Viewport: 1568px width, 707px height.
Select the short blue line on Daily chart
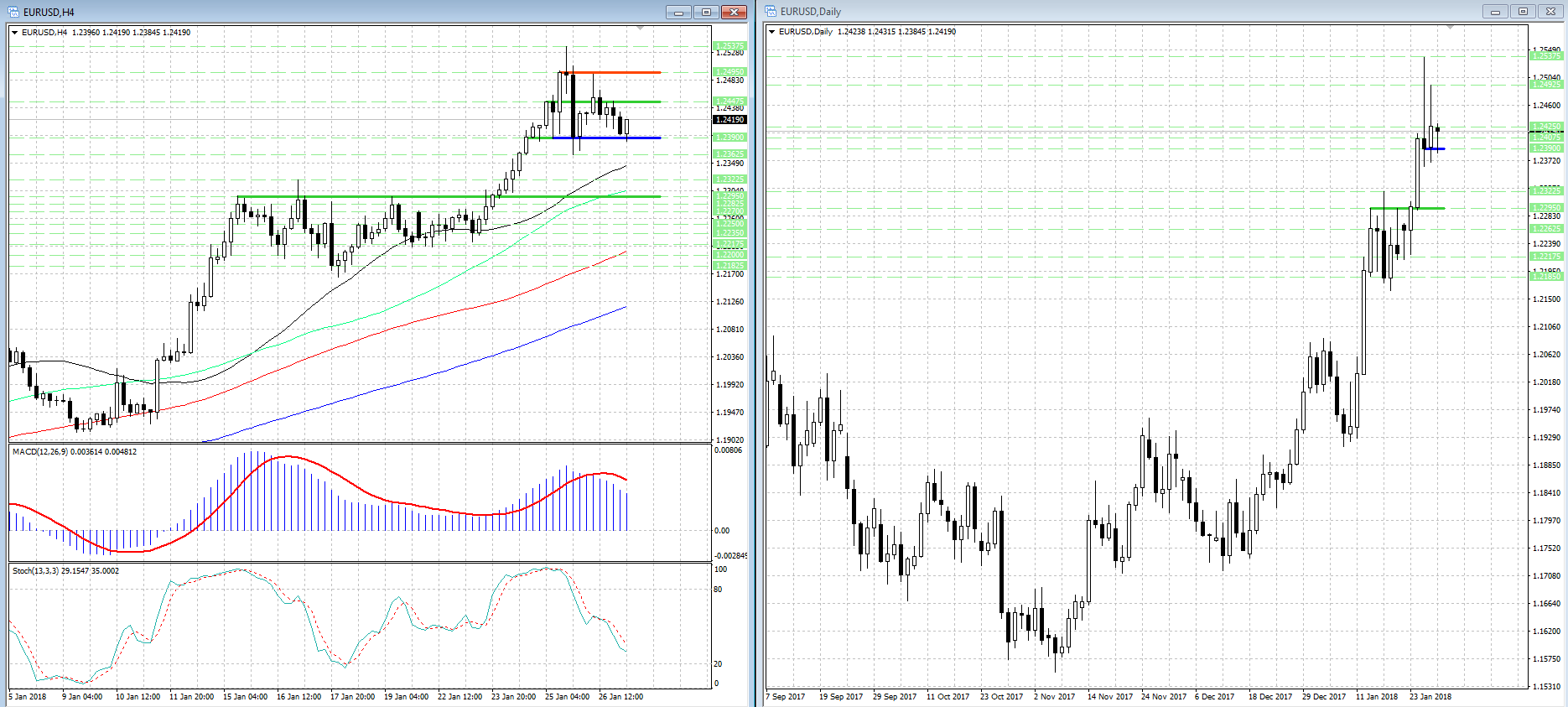click(x=1436, y=148)
